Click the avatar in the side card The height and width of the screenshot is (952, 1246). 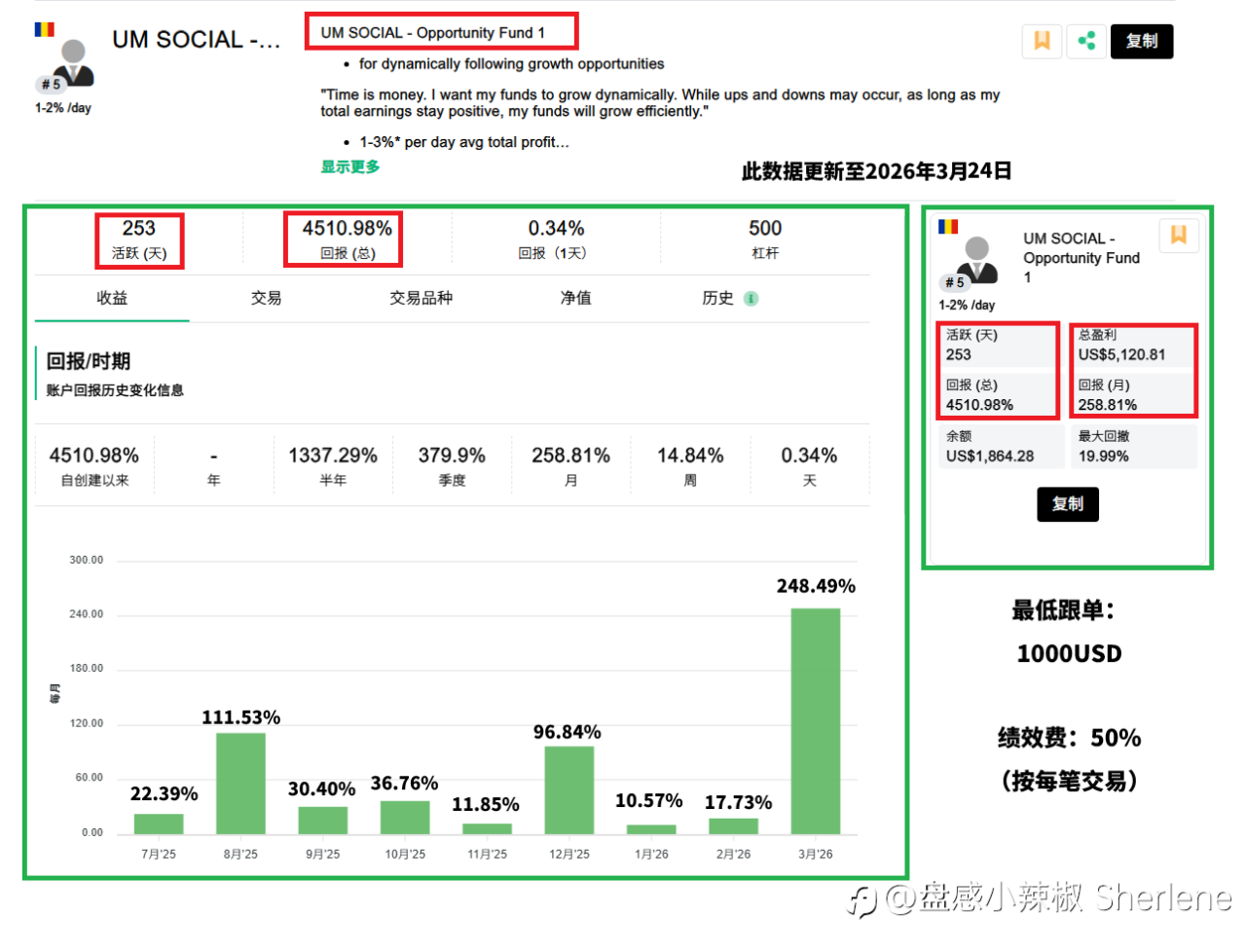(x=976, y=260)
